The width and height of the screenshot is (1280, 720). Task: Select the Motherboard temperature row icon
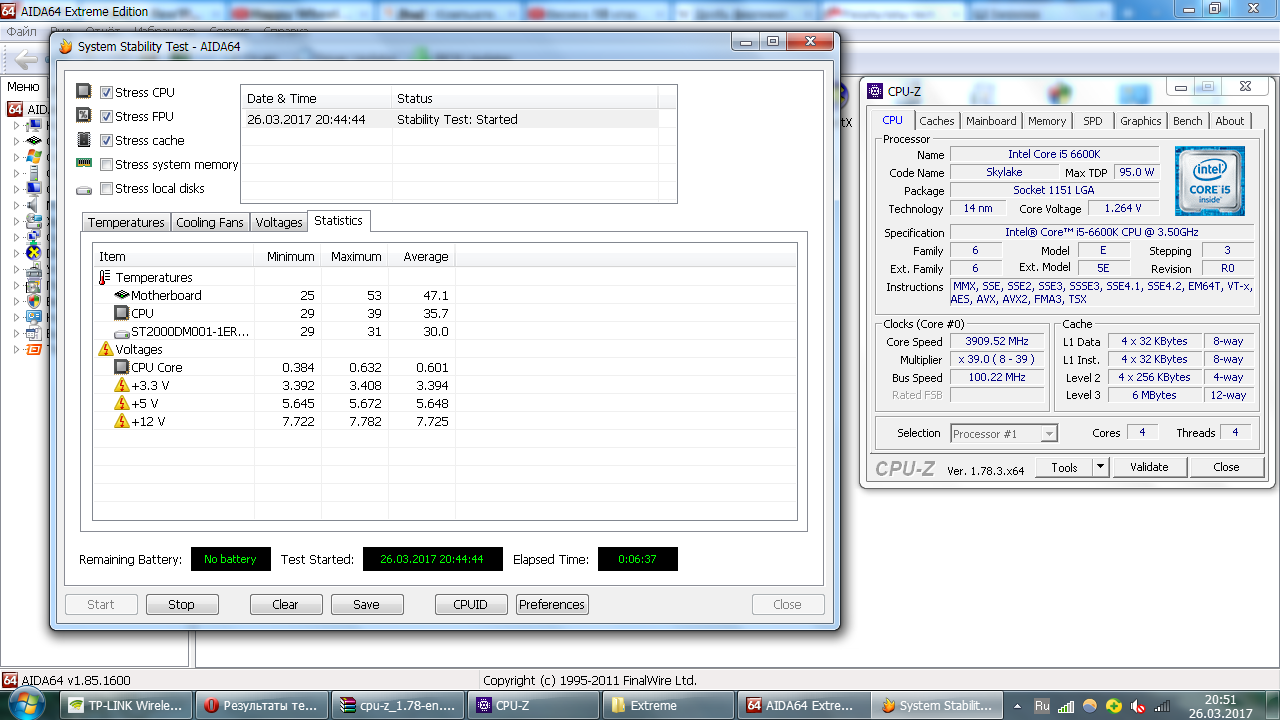(x=122, y=295)
